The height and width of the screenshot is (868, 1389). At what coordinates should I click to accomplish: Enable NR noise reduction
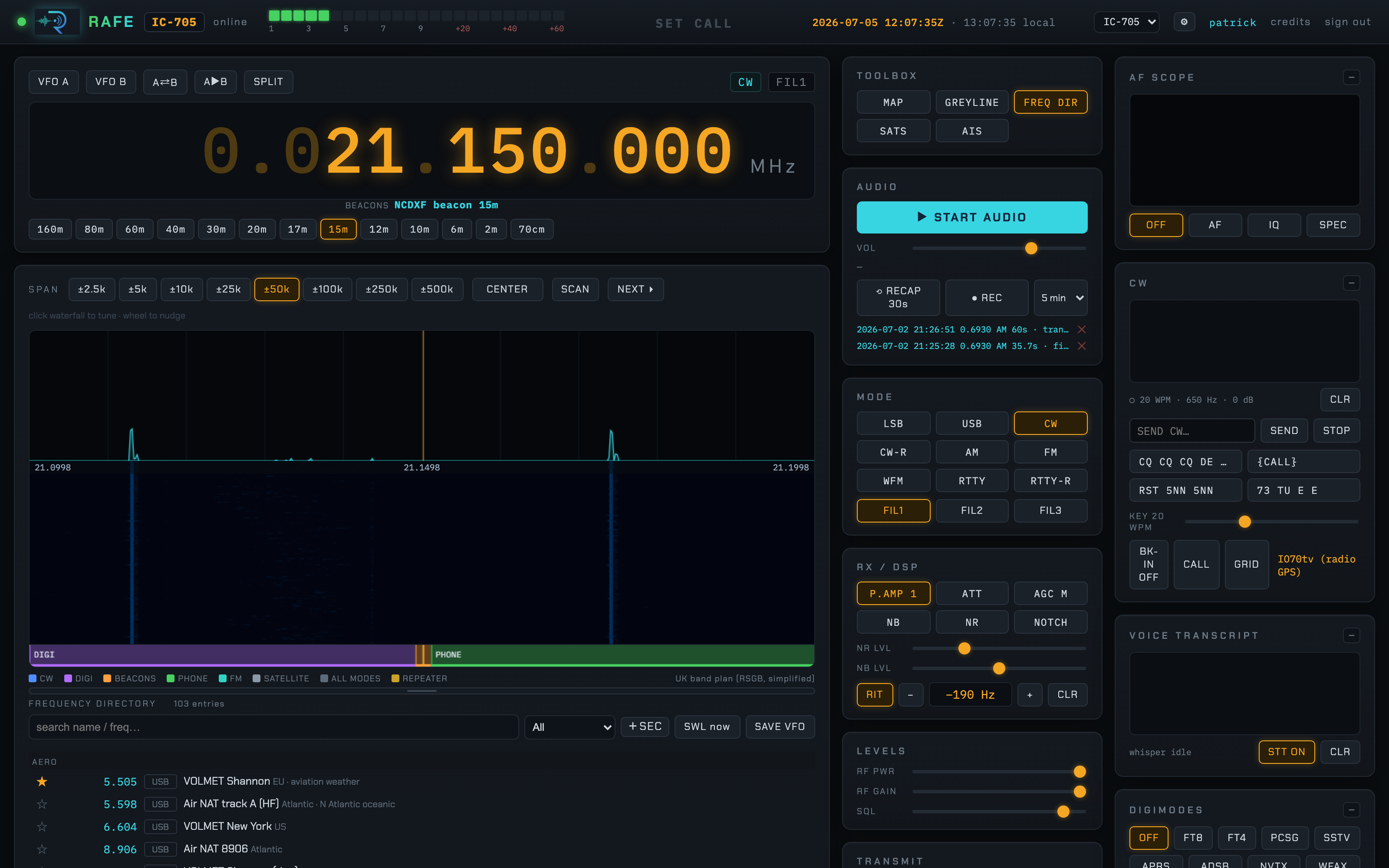click(972, 622)
